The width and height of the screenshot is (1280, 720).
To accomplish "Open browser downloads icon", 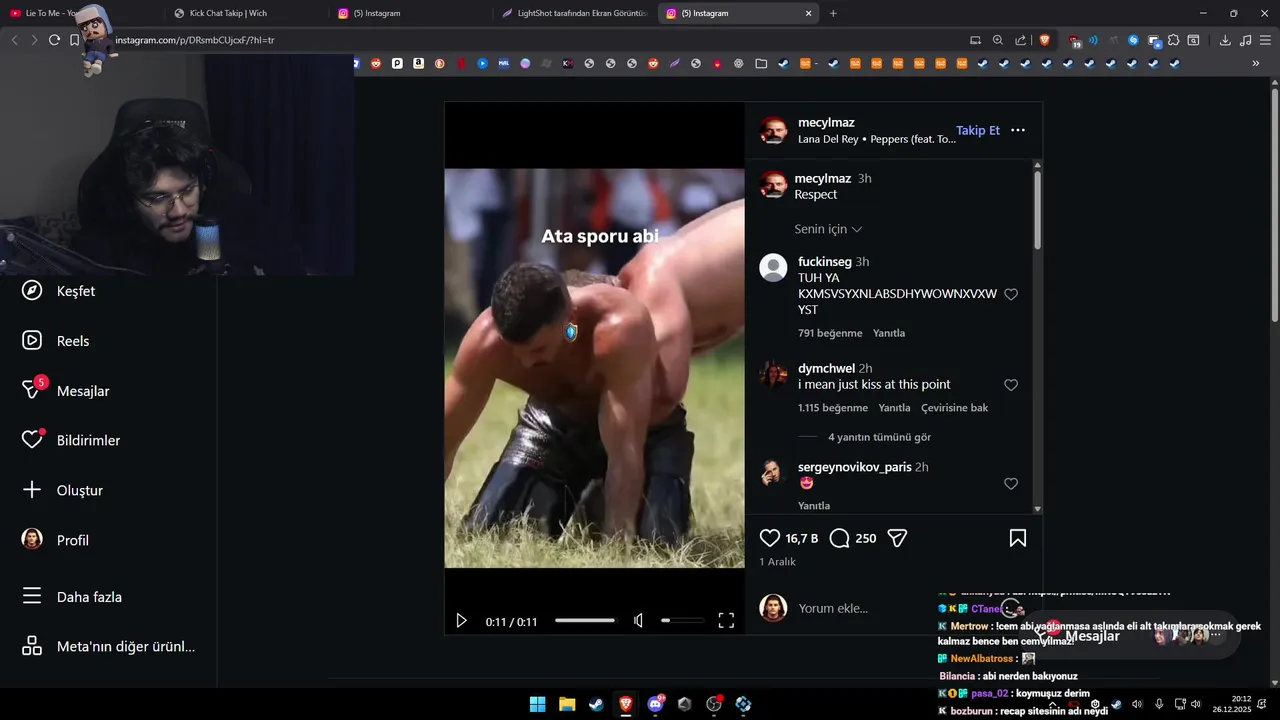I will pyautogui.click(x=1225, y=40).
